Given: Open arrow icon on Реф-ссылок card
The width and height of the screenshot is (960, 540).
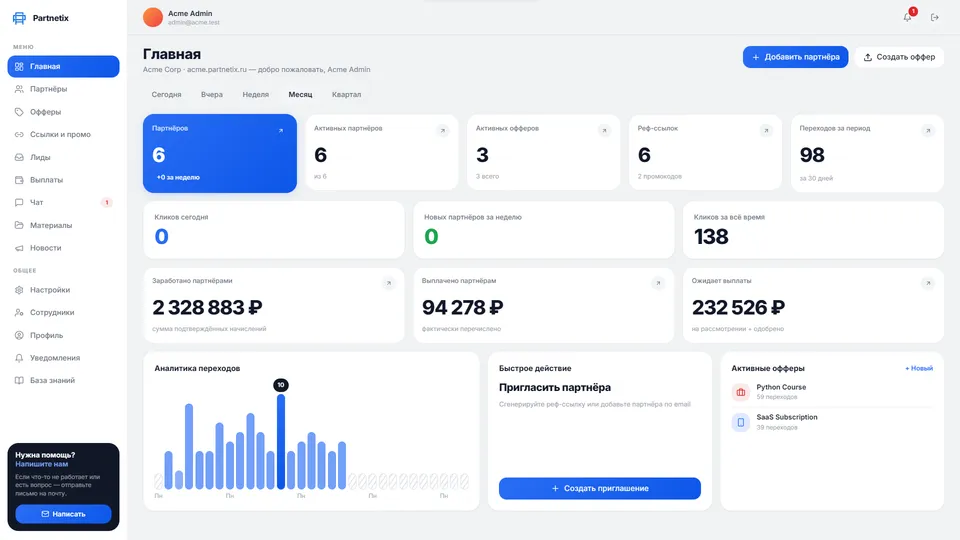Looking at the screenshot, I should (766, 130).
